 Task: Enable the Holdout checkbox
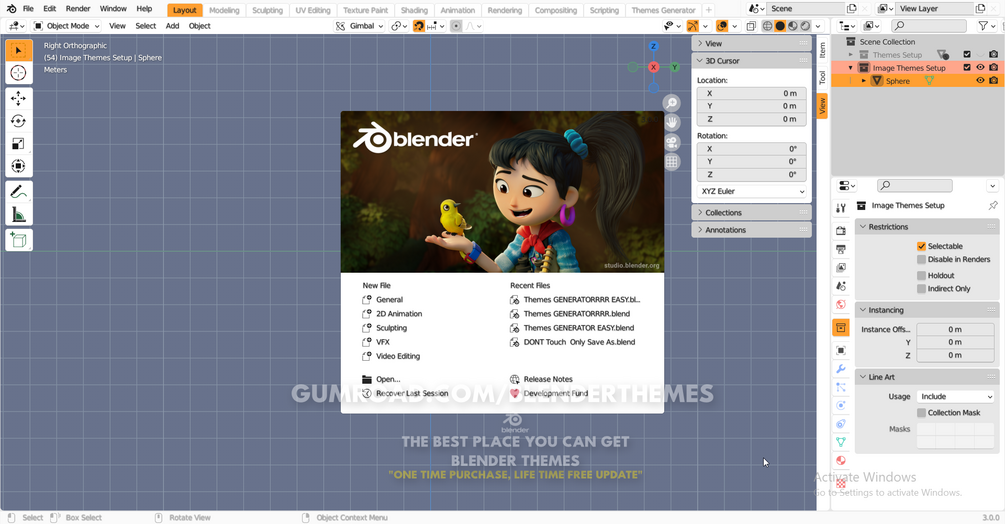[x=921, y=275]
